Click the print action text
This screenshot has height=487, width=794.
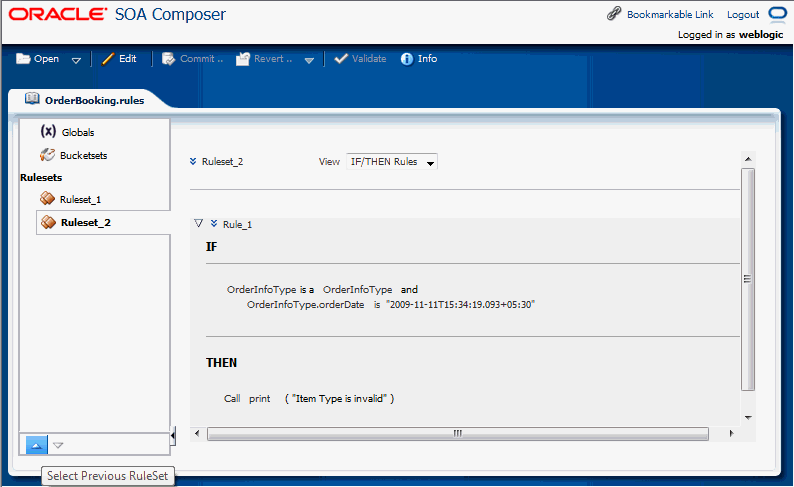point(259,399)
